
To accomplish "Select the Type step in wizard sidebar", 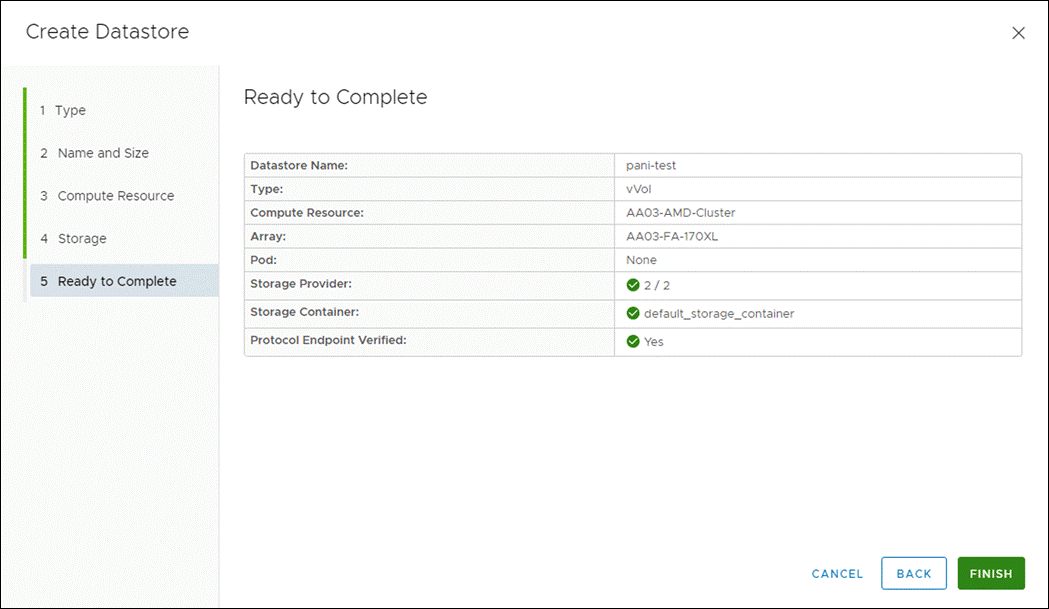I will point(71,110).
